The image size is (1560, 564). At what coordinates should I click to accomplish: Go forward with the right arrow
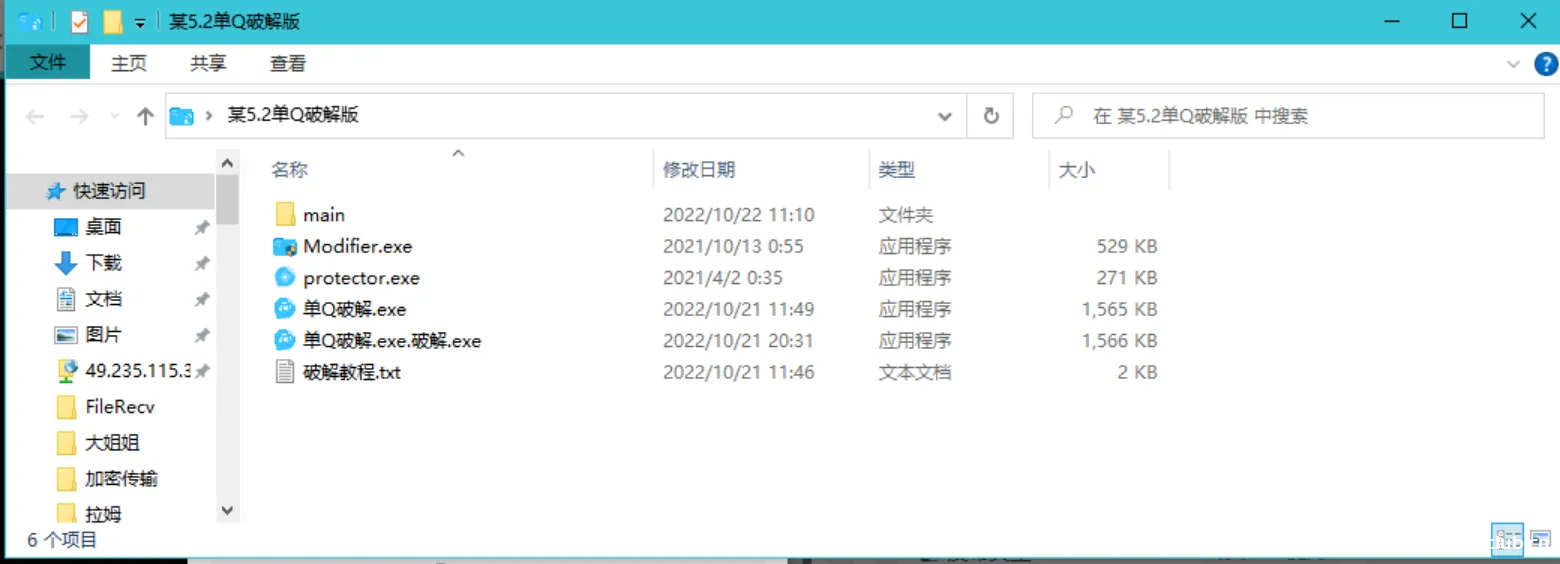[79, 117]
